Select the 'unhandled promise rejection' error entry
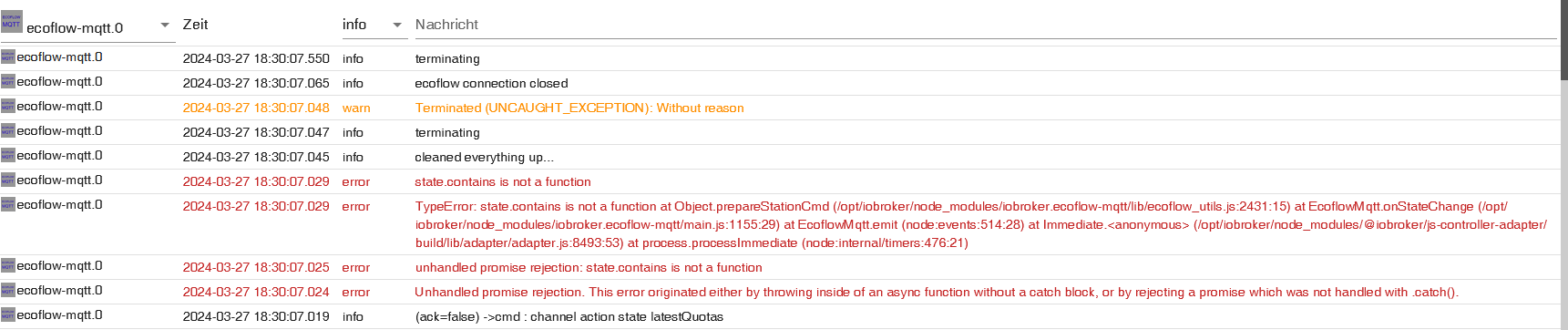This screenshot has height=330, width=1568. (x=589, y=267)
